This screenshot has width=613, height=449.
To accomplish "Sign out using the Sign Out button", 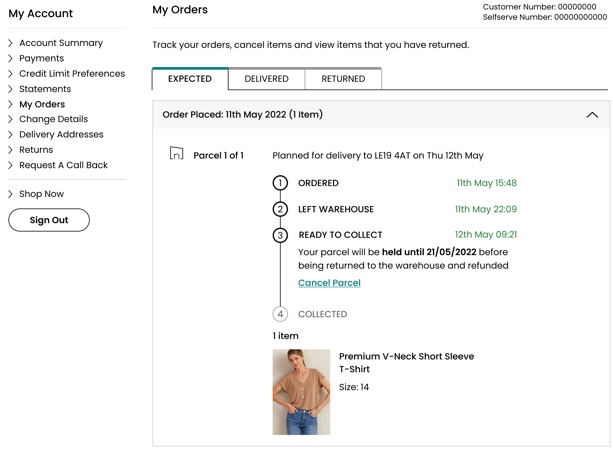I will coord(49,220).
